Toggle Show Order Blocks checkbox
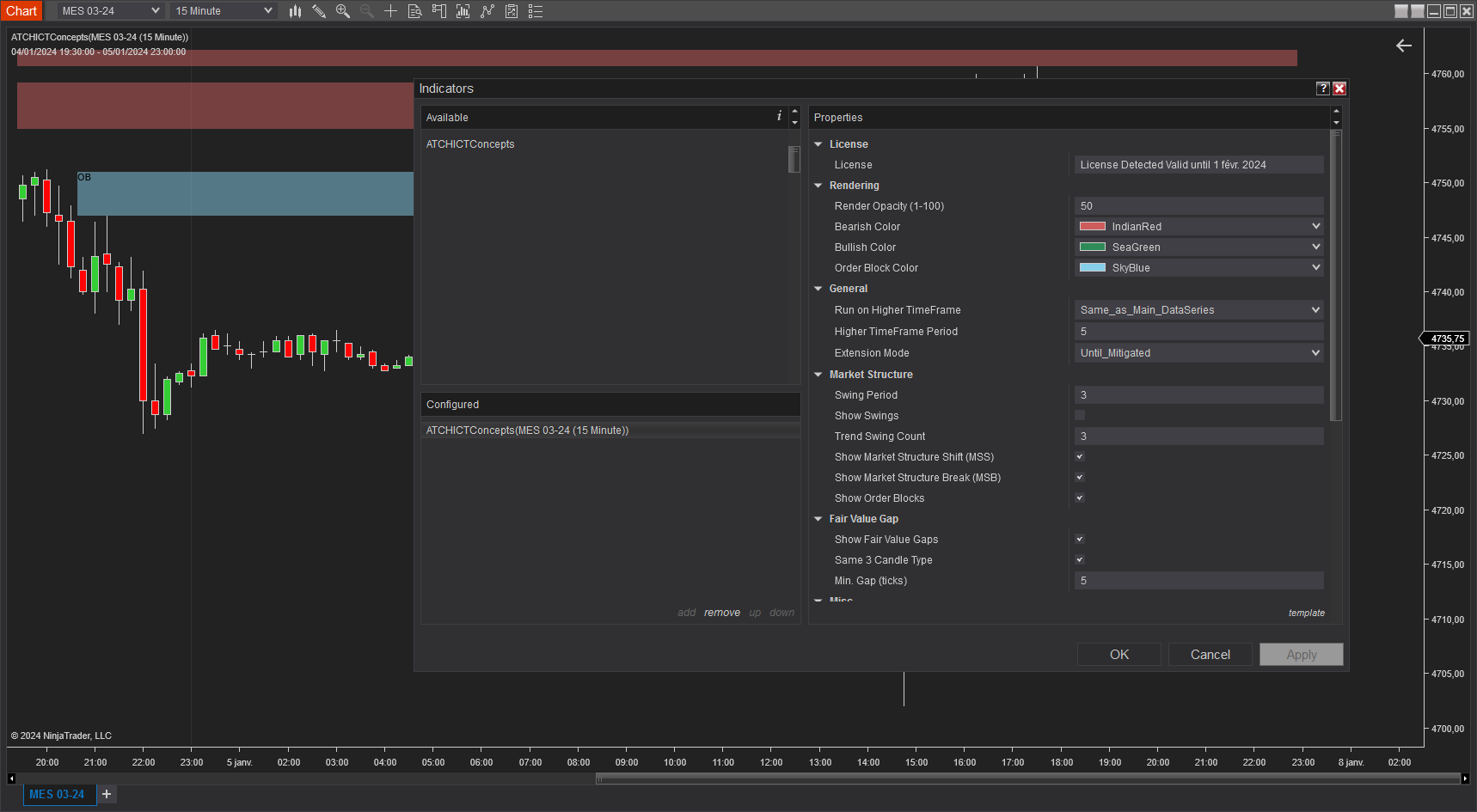Image resolution: width=1477 pixels, height=812 pixels. (x=1080, y=498)
